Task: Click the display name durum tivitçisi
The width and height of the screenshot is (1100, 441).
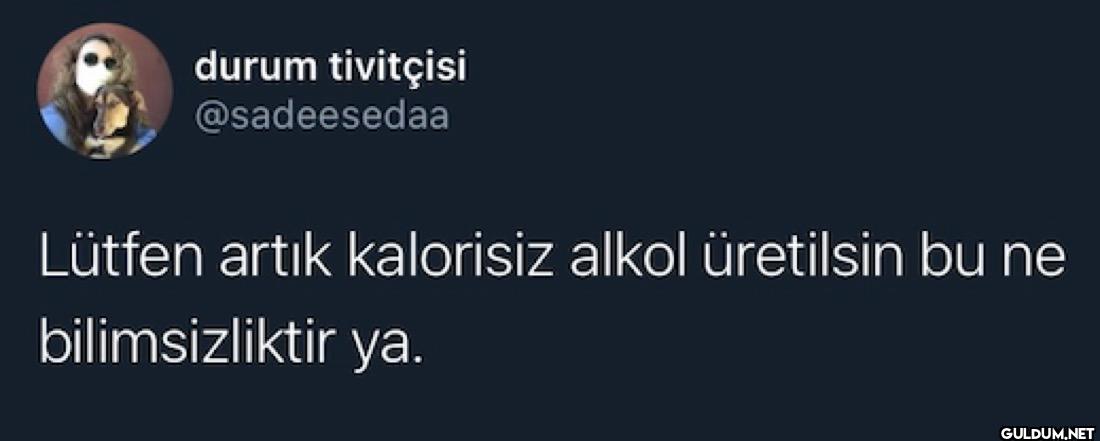Action: coord(330,69)
